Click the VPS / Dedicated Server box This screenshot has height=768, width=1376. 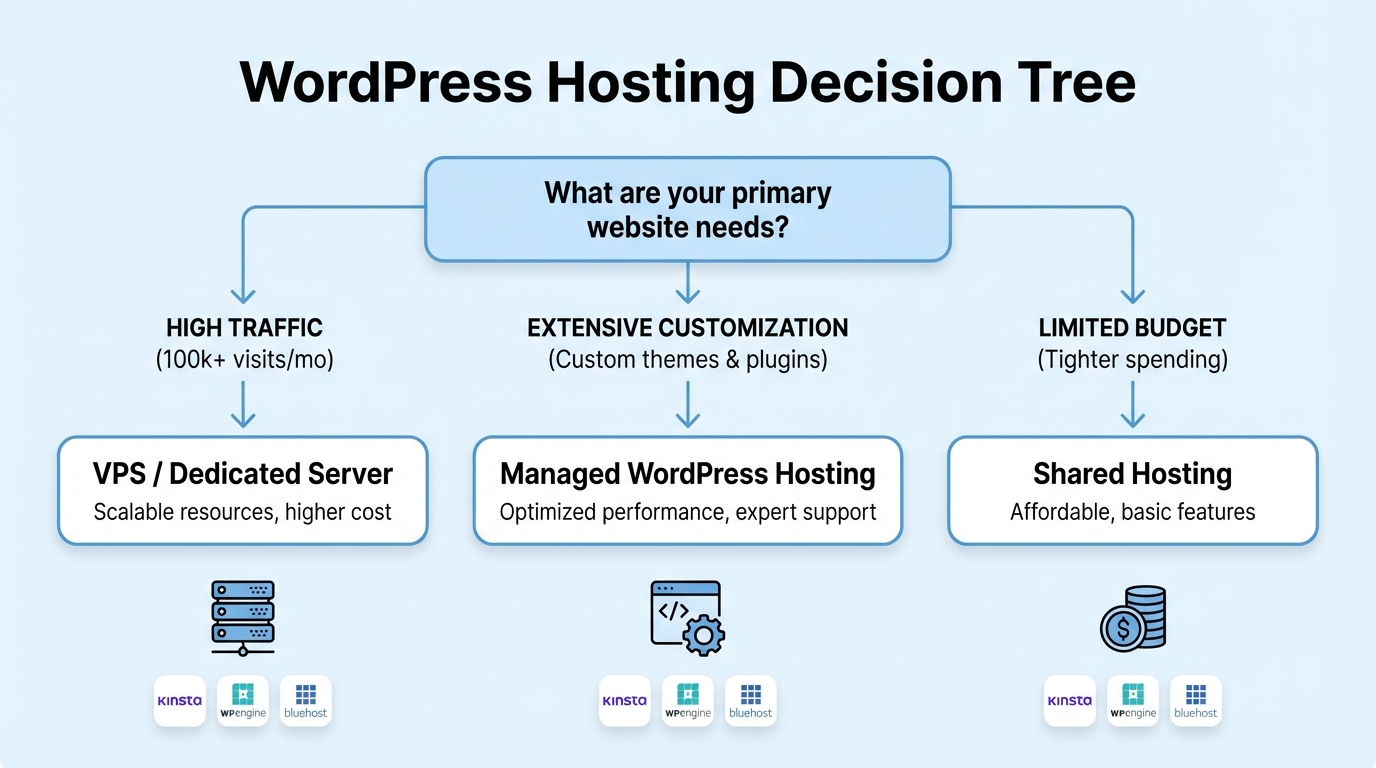pos(243,490)
